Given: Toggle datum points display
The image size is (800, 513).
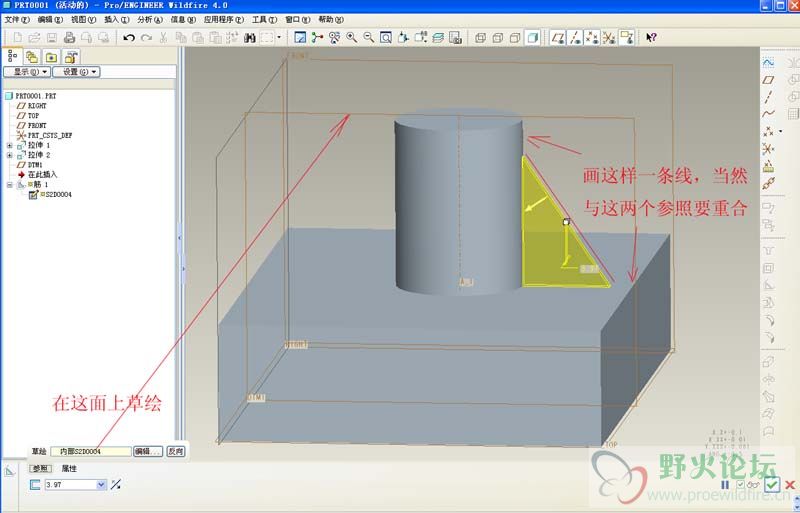Looking at the screenshot, I should click(x=592, y=37).
